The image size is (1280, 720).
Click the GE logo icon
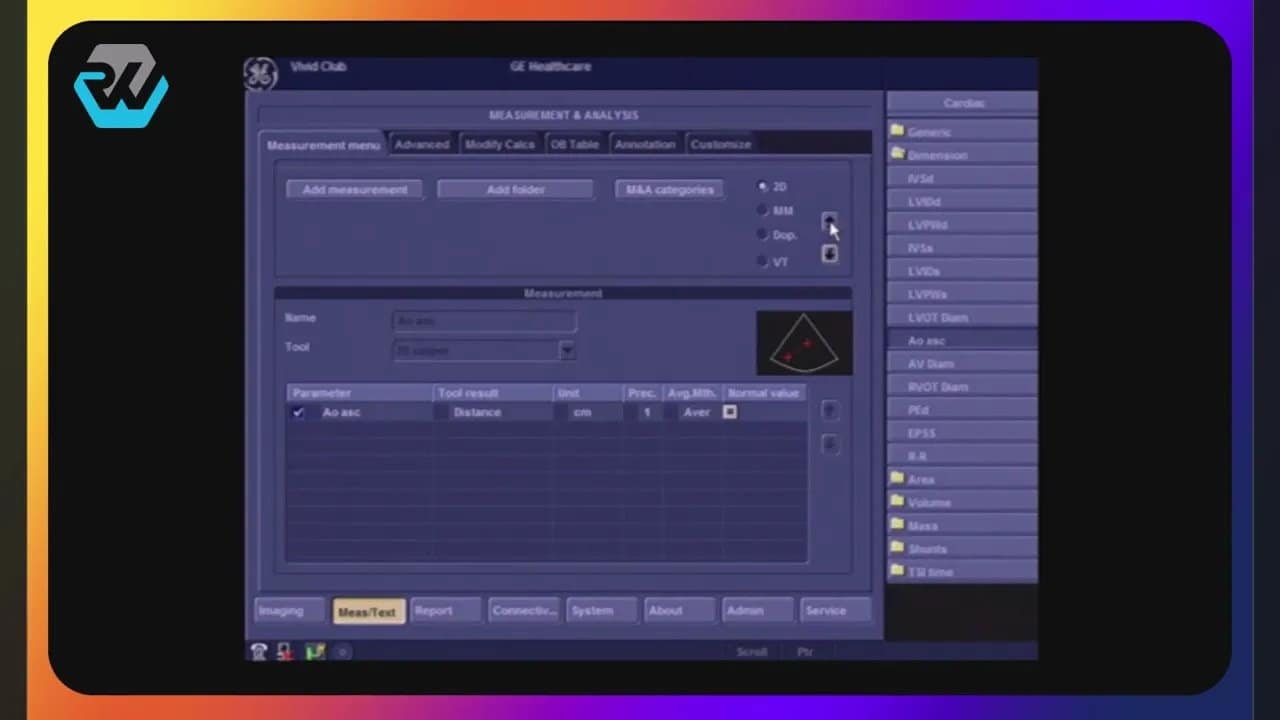coord(260,74)
